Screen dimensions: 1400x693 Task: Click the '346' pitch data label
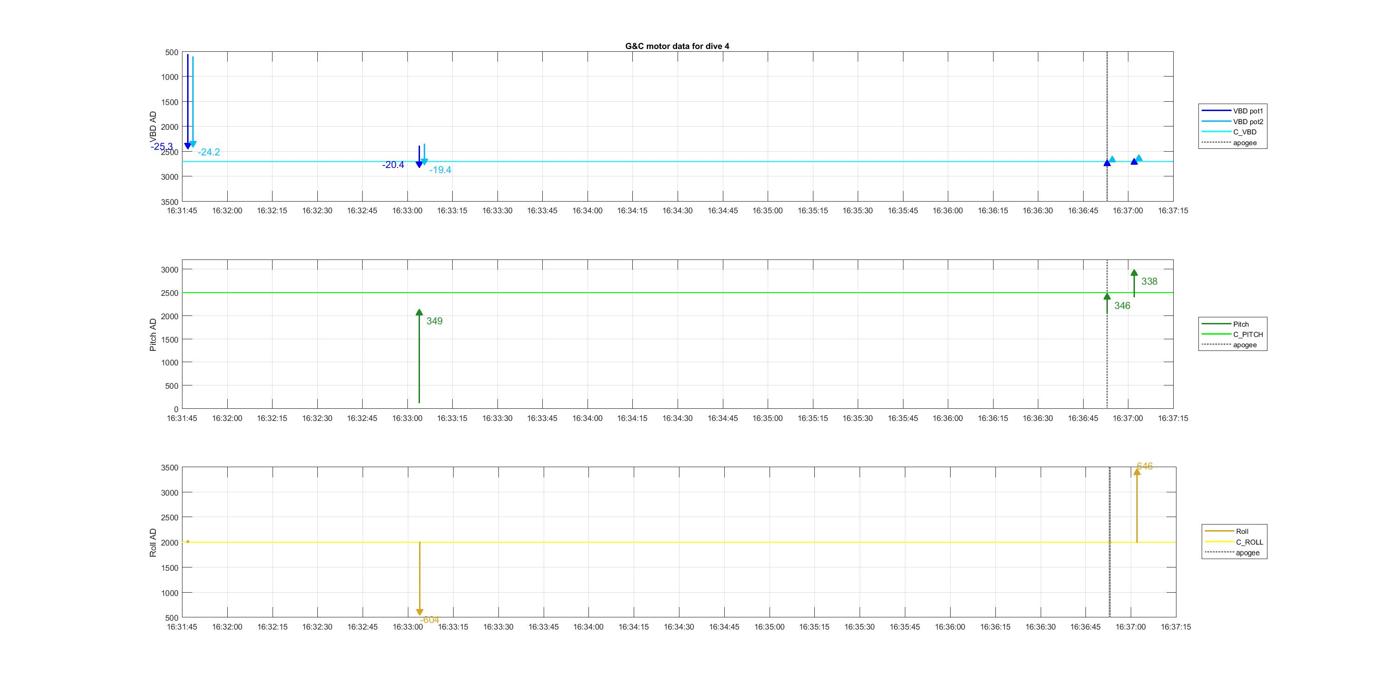1122,306
